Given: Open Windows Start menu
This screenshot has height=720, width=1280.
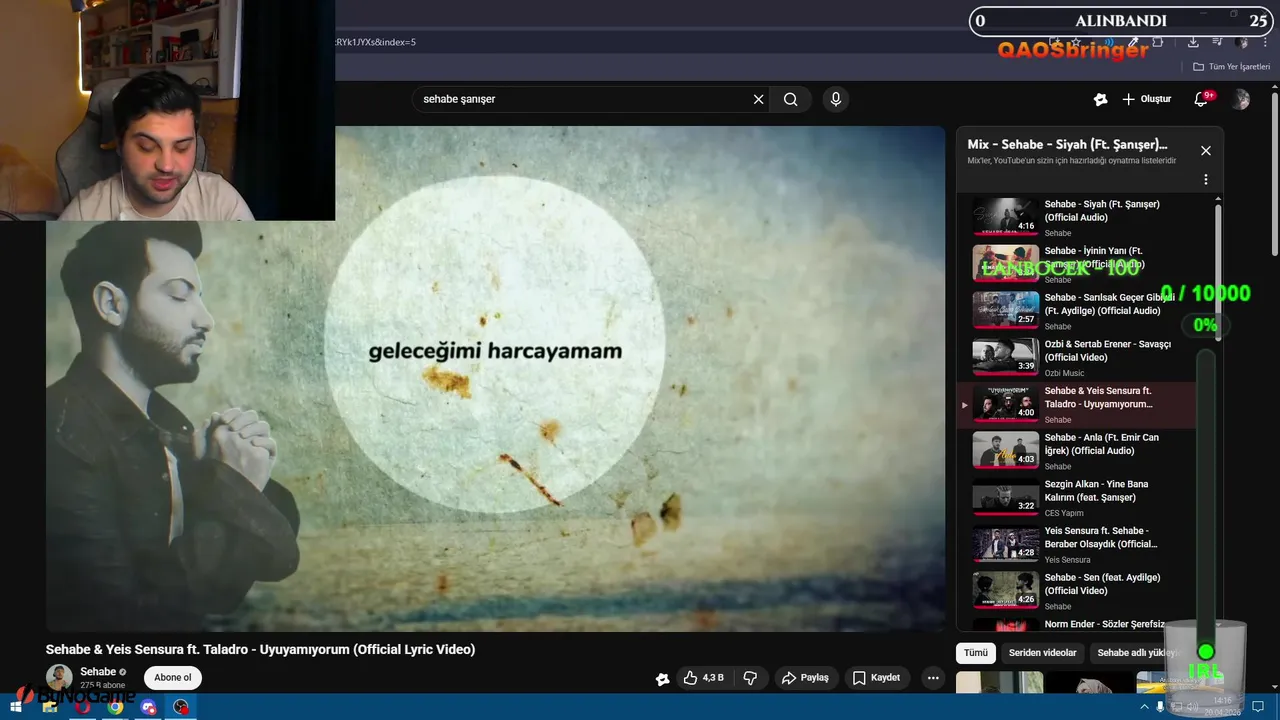Looking at the screenshot, I should (x=15, y=707).
